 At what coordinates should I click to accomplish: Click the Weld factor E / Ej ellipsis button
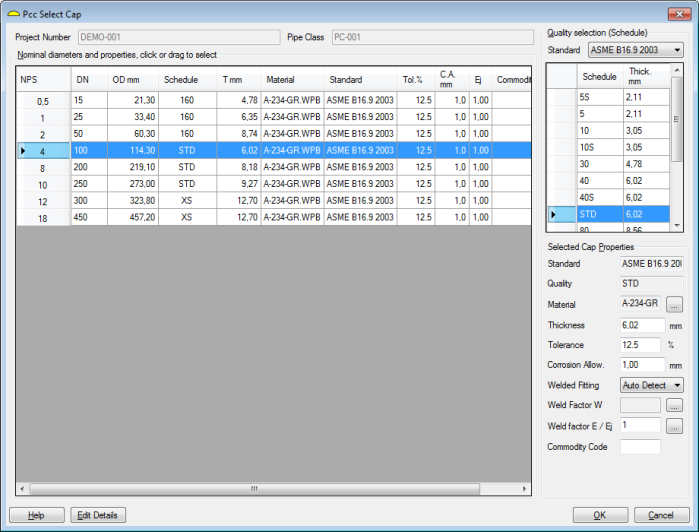(x=674, y=426)
